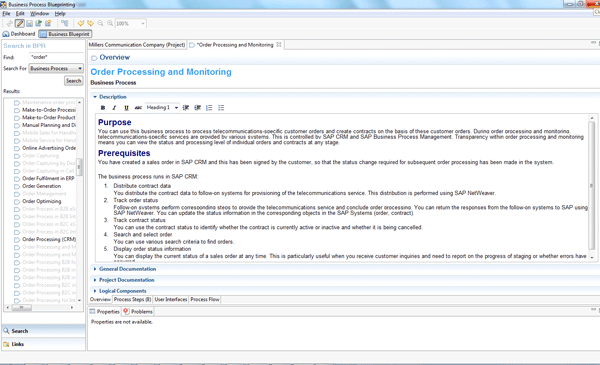The height and width of the screenshot is (365, 600).
Task: Click the yellow redo arrow icon
Action: point(90,23)
